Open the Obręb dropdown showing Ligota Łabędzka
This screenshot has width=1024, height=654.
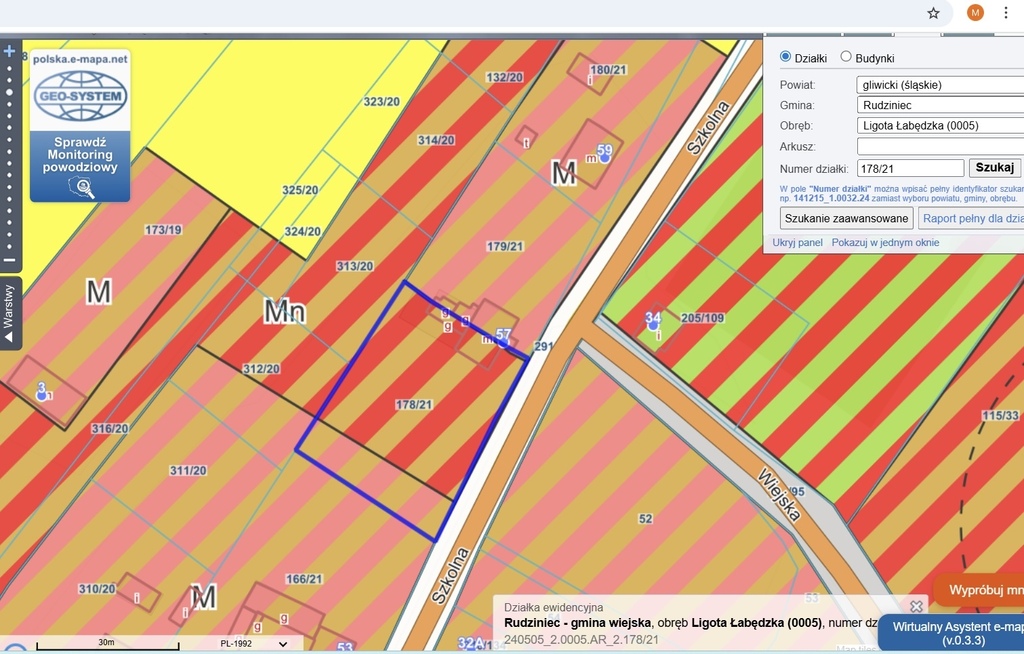(940, 126)
